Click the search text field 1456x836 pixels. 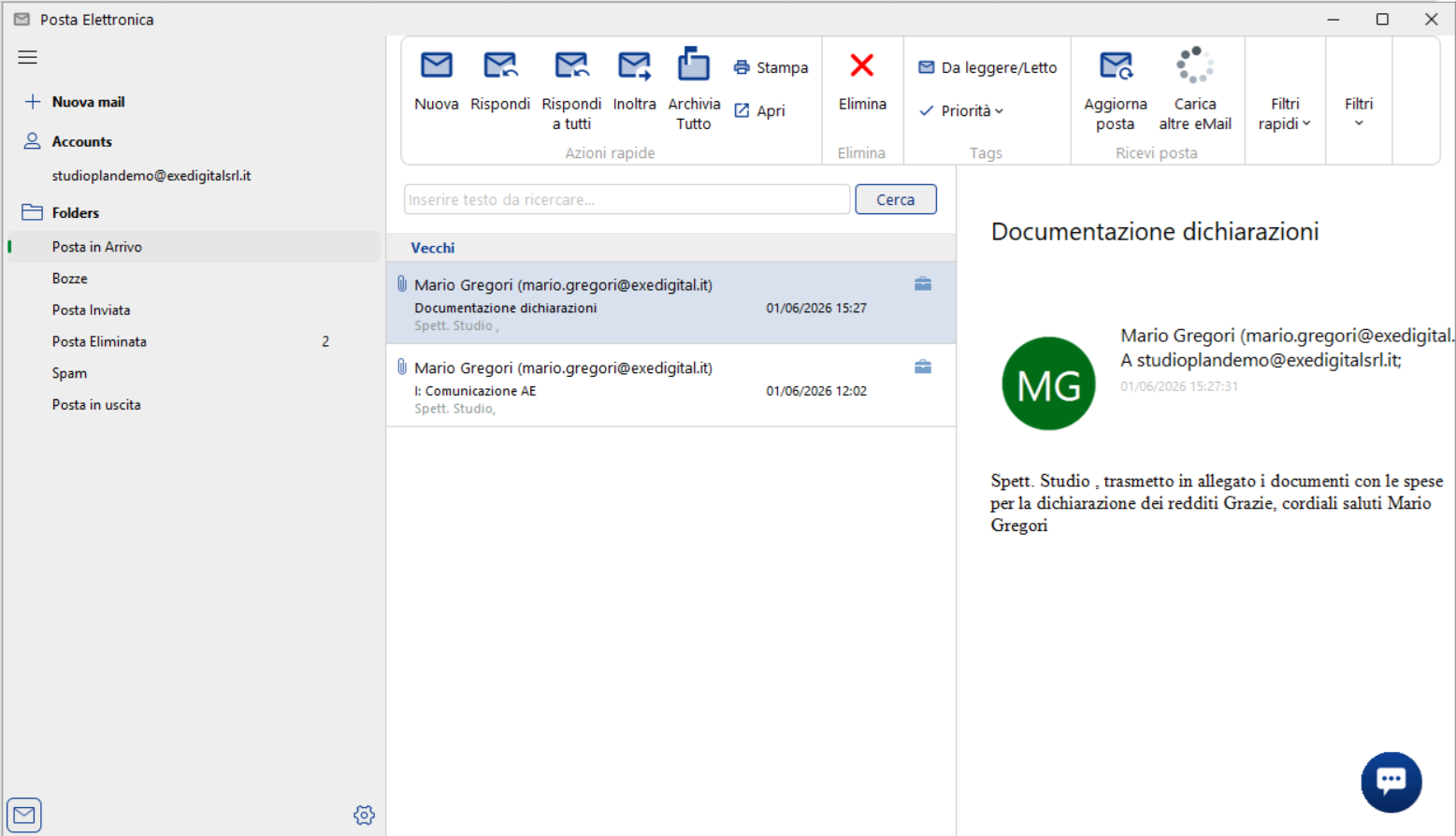627,199
